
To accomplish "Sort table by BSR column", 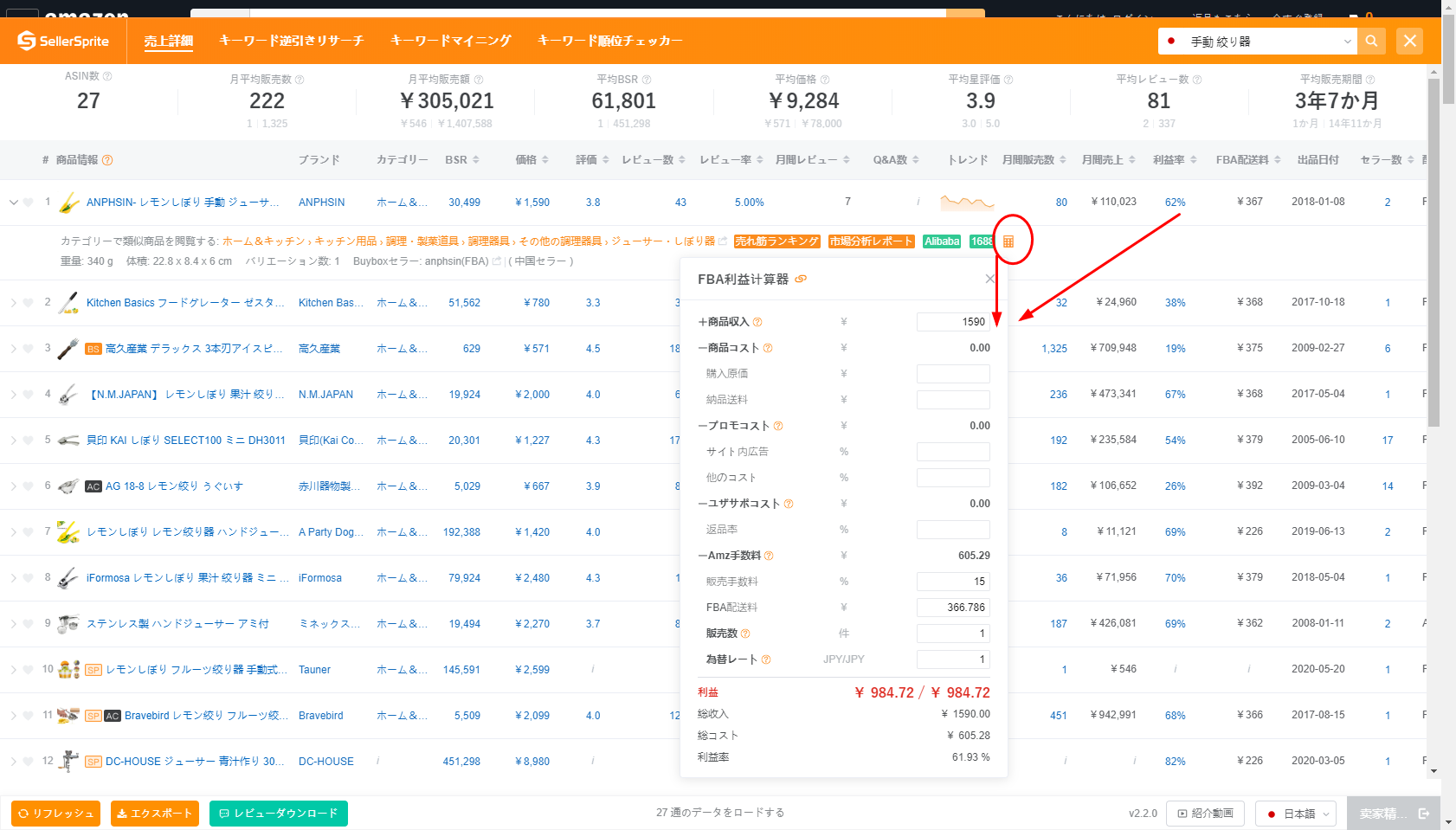I will tap(461, 160).
